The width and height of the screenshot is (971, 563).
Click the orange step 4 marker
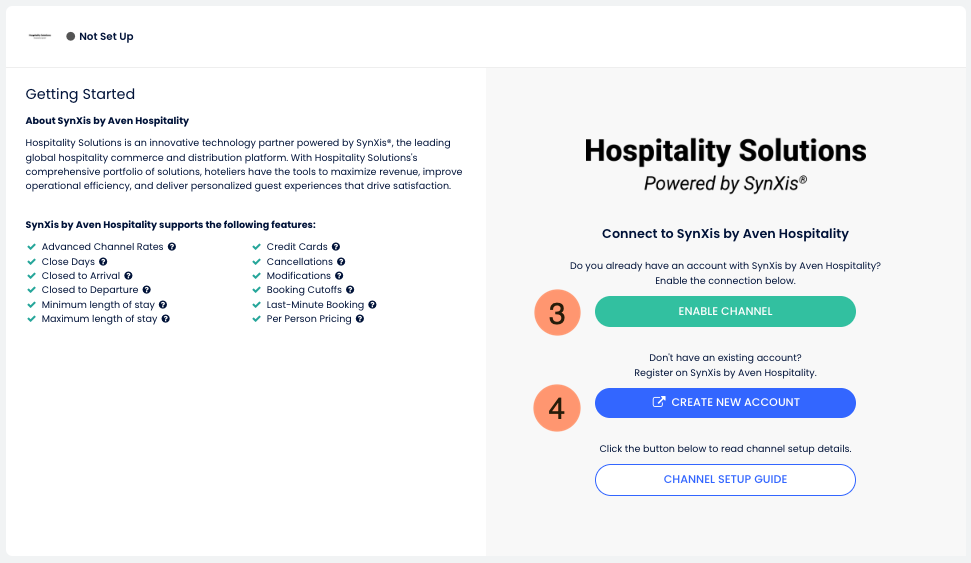tap(557, 408)
